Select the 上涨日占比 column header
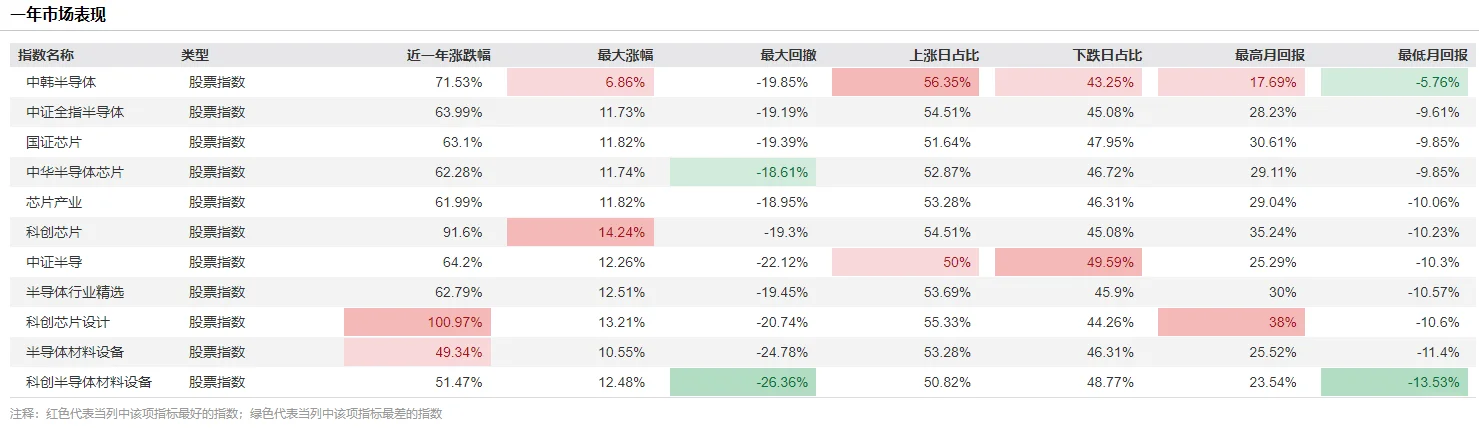The width and height of the screenshot is (1479, 428). point(944,56)
